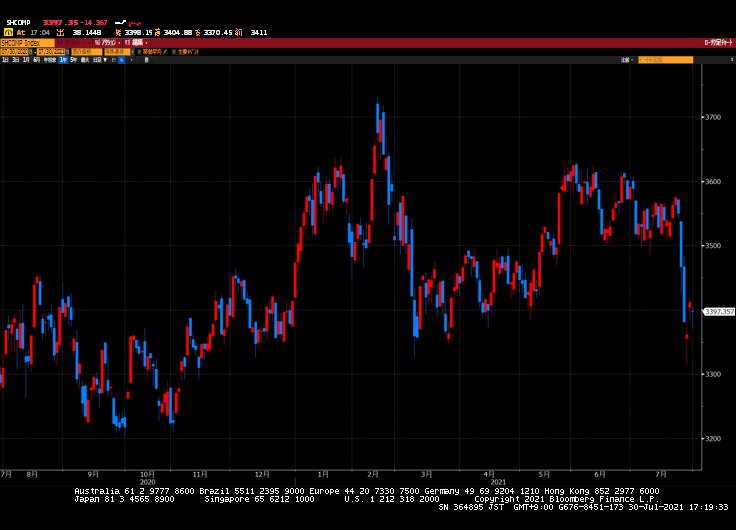Screen dimensions: 736x530
Task: Switch to the 1M range tab
Action: 26,60
